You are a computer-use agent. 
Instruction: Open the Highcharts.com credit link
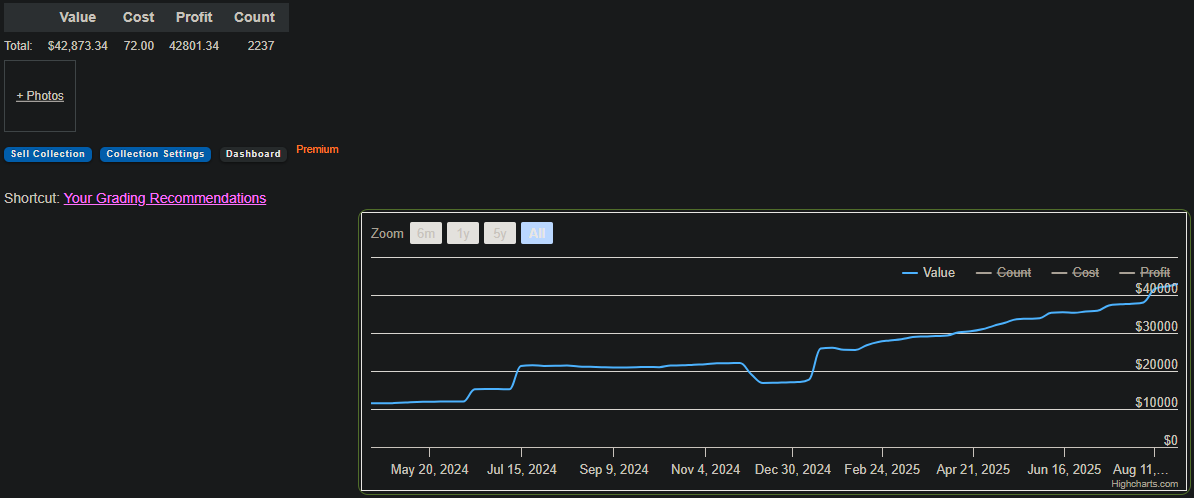click(x=1145, y=484)
